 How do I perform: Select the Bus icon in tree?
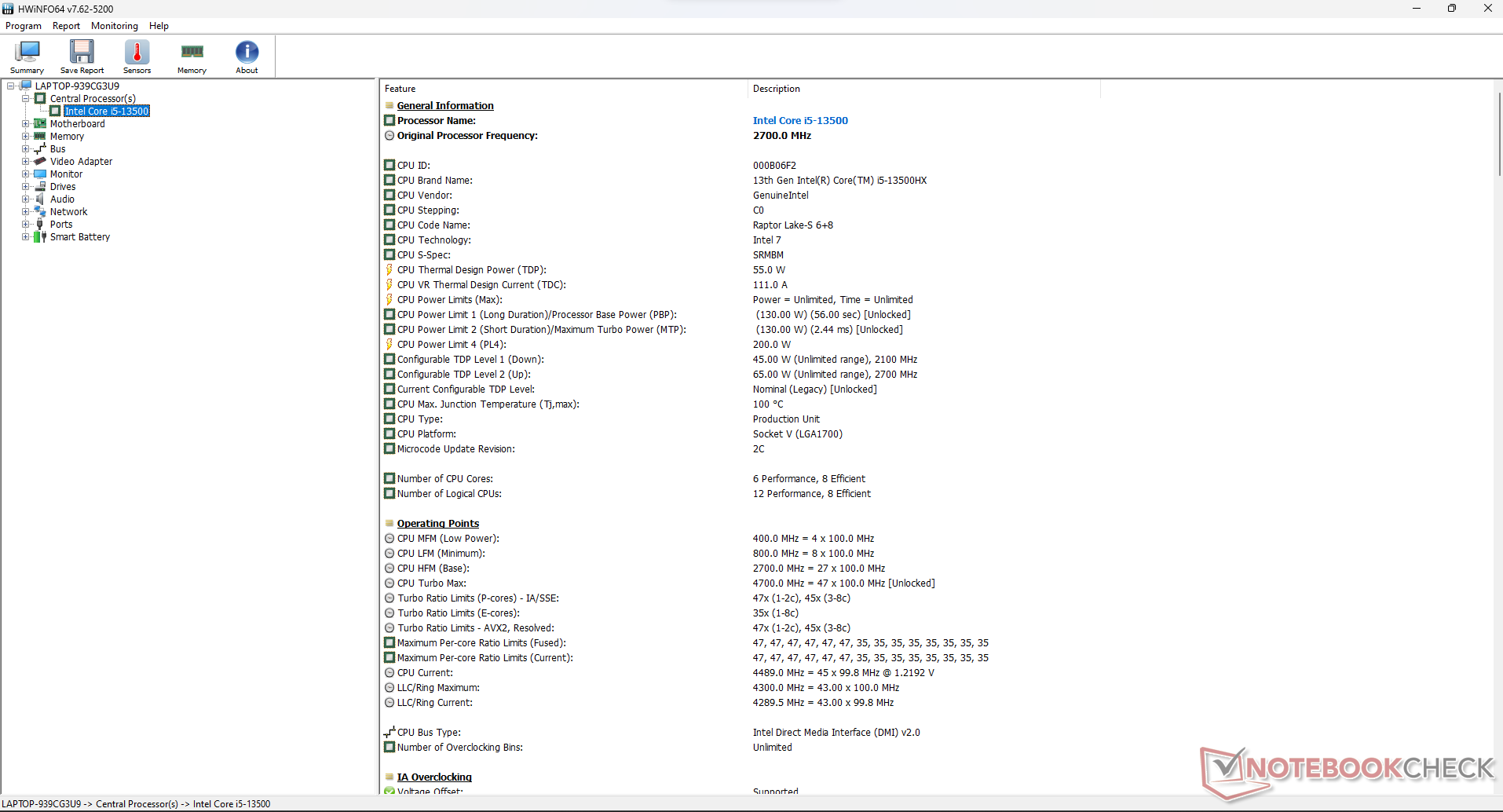click(40, 149)
